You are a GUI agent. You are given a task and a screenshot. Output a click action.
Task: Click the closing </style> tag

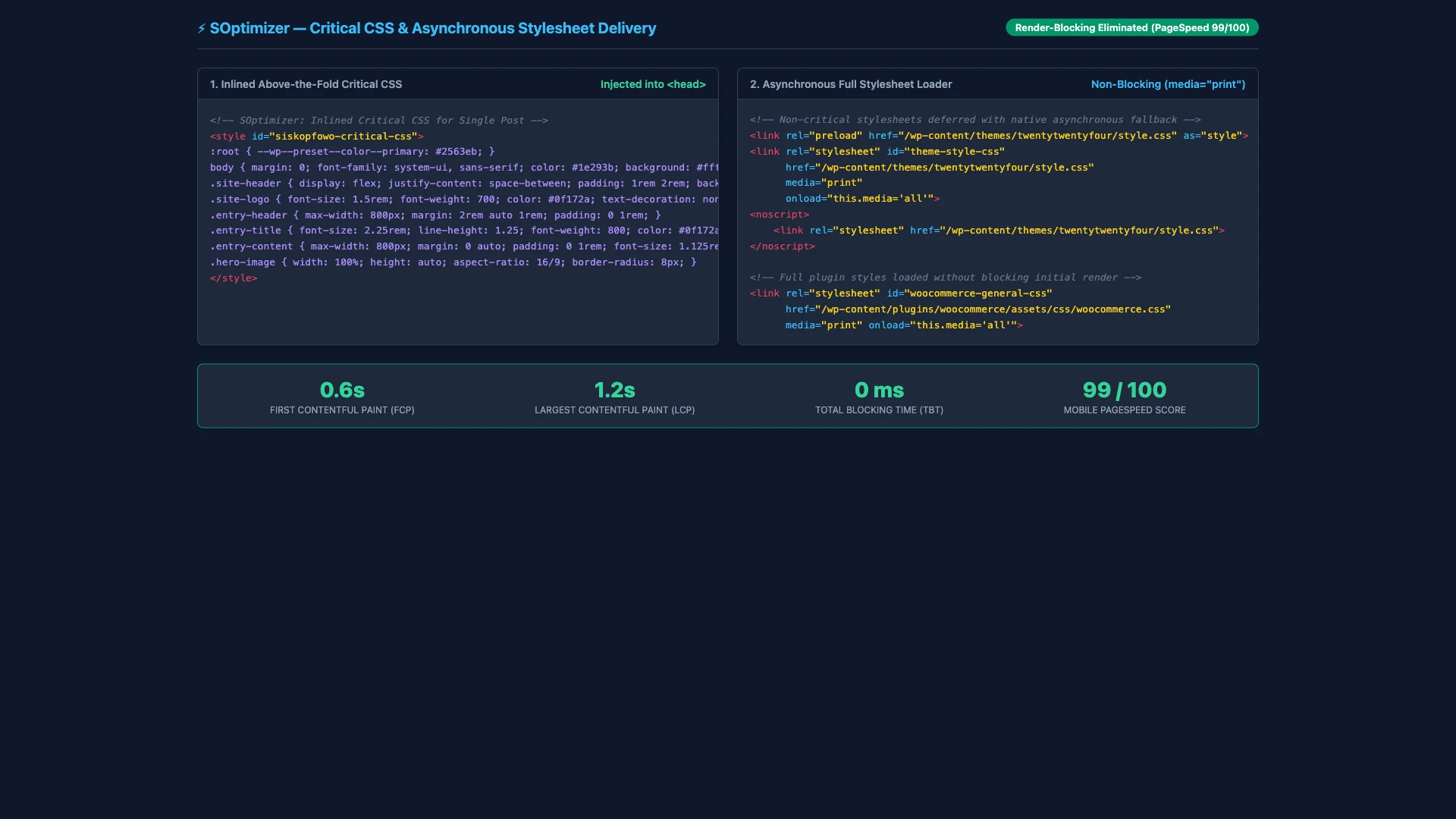point(234,278)
